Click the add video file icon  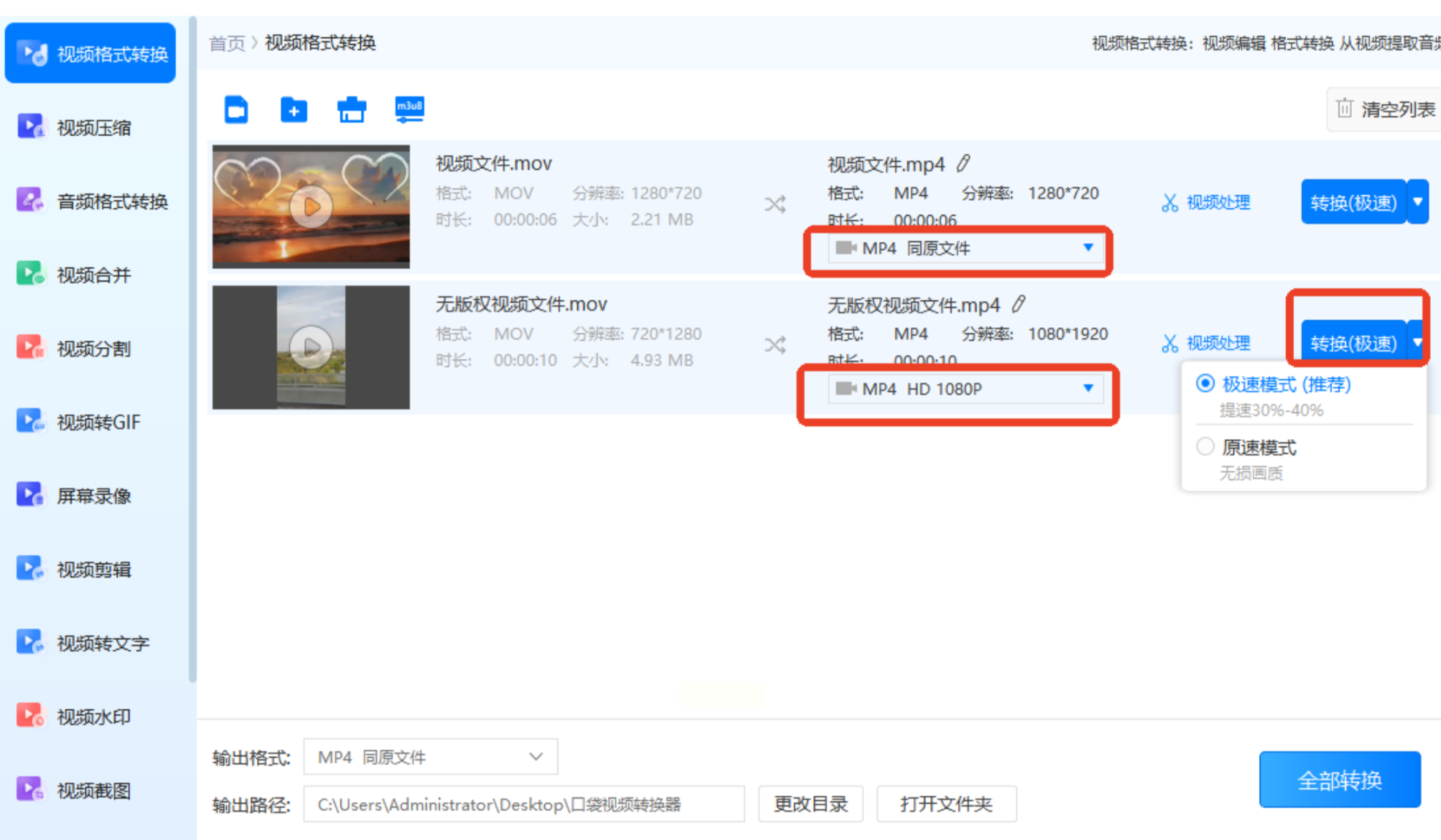(236, 110)
